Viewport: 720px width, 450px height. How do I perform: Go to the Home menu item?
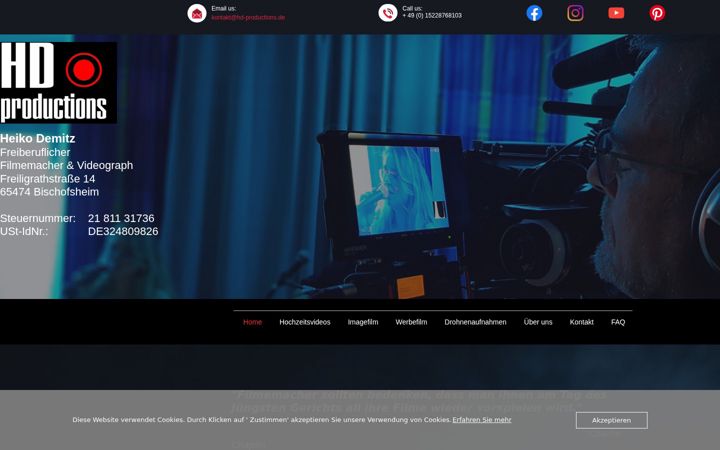[x=253, y=322]
